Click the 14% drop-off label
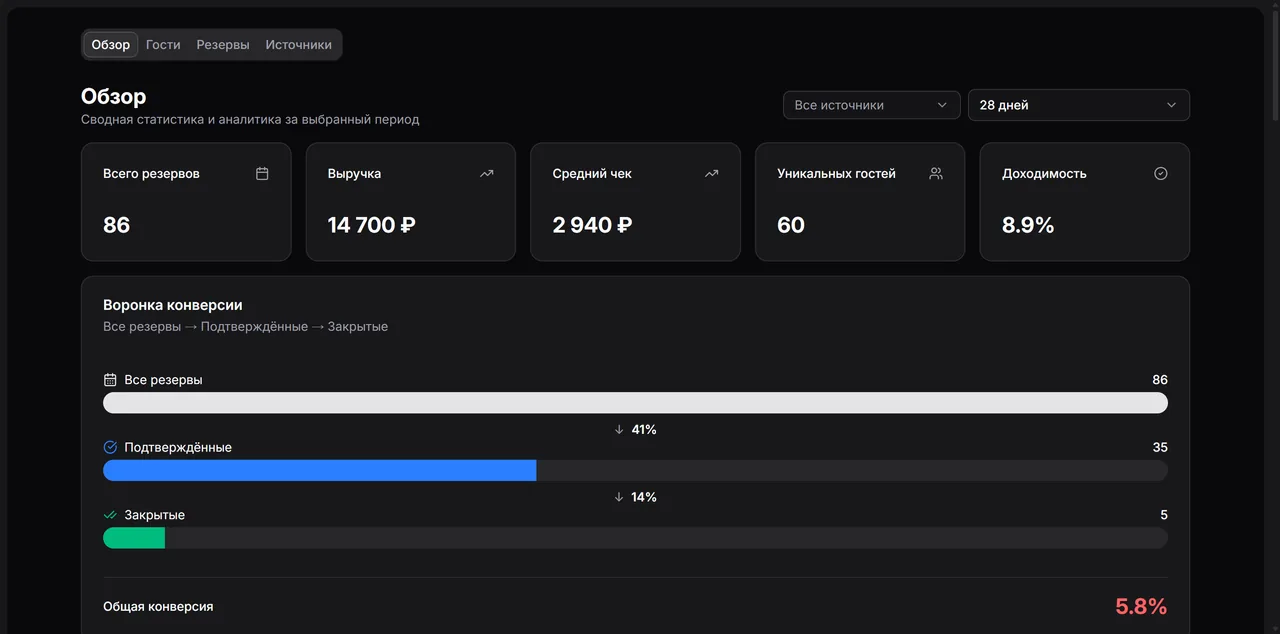Image resolution: width=1280 pixels, height=634 pixels. coord(644,497)
